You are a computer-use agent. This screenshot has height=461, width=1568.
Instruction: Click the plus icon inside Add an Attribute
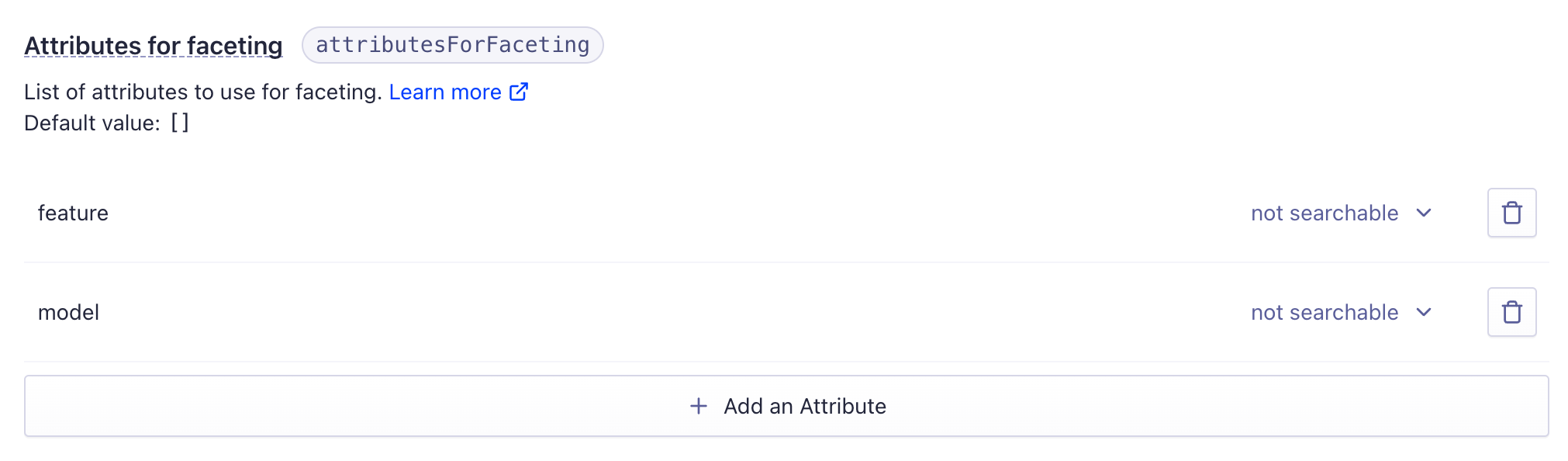click(699, 405)
